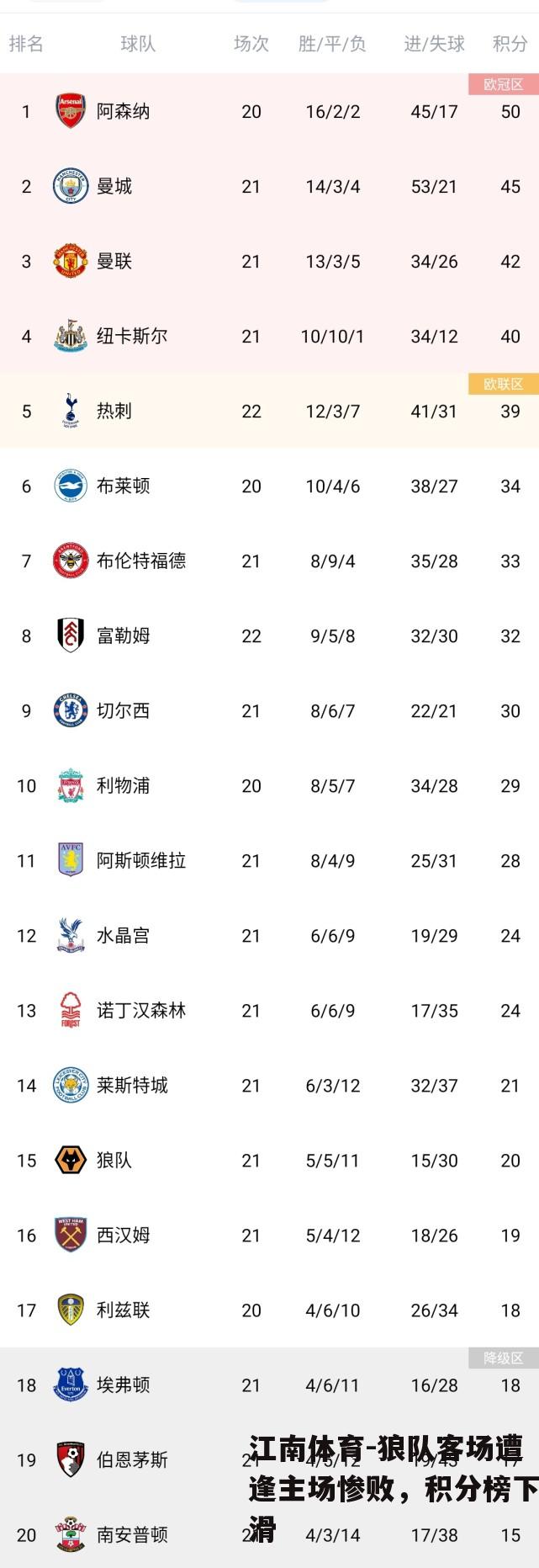Viewport: 539px width, 1568px height.
Task: Open the Everton badge icon
Action: coord(71,1385)
